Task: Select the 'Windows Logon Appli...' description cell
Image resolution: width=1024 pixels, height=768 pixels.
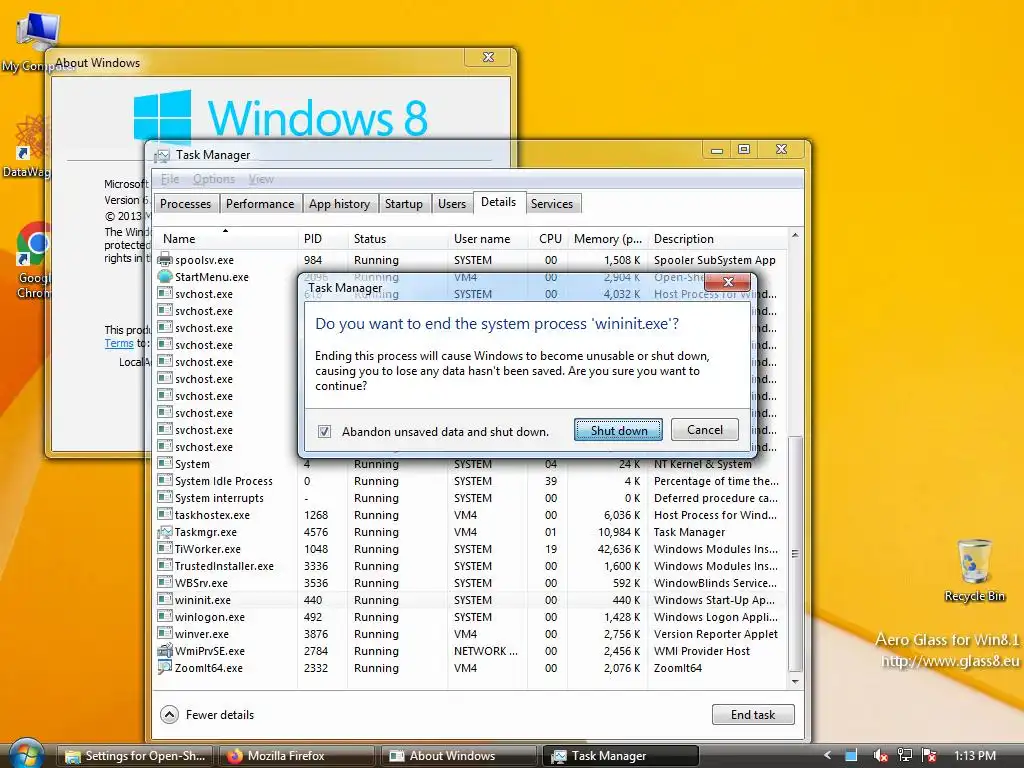Action: click(716, 617)
